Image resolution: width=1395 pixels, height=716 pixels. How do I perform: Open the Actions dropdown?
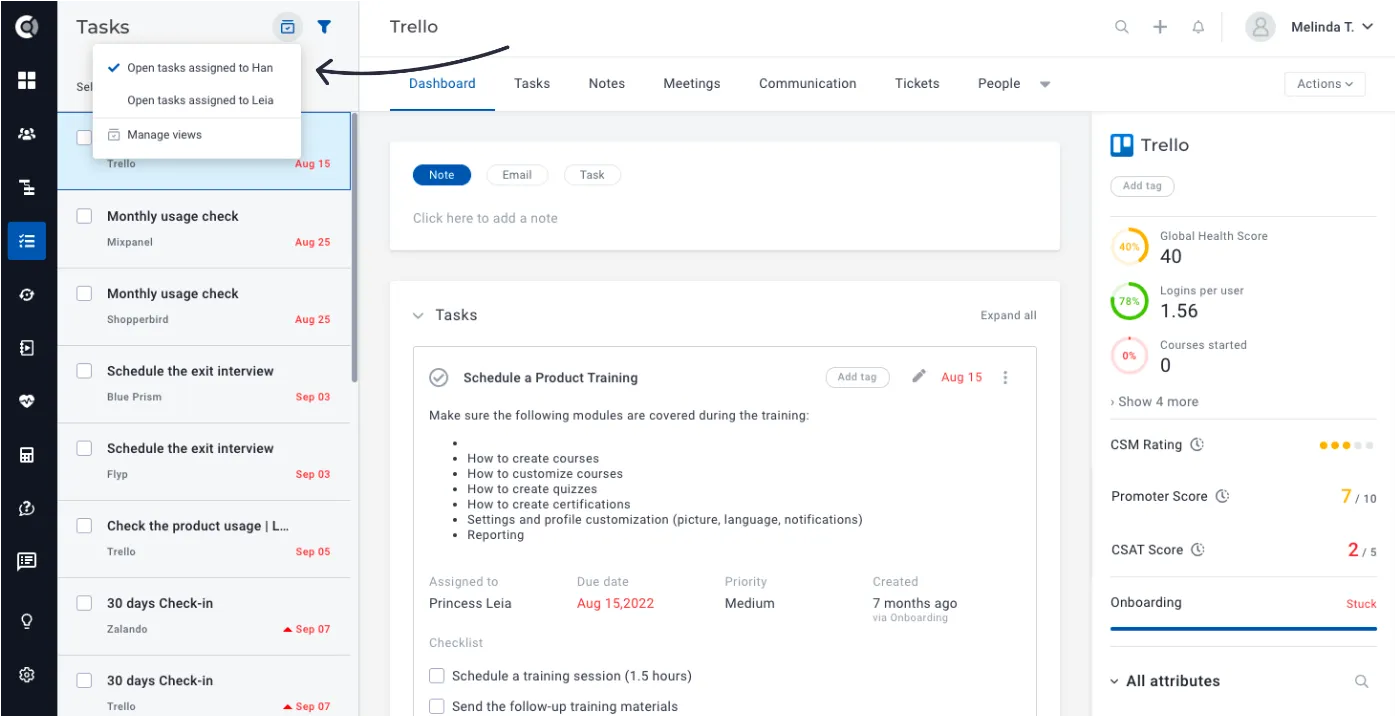tap(1324, 84)
